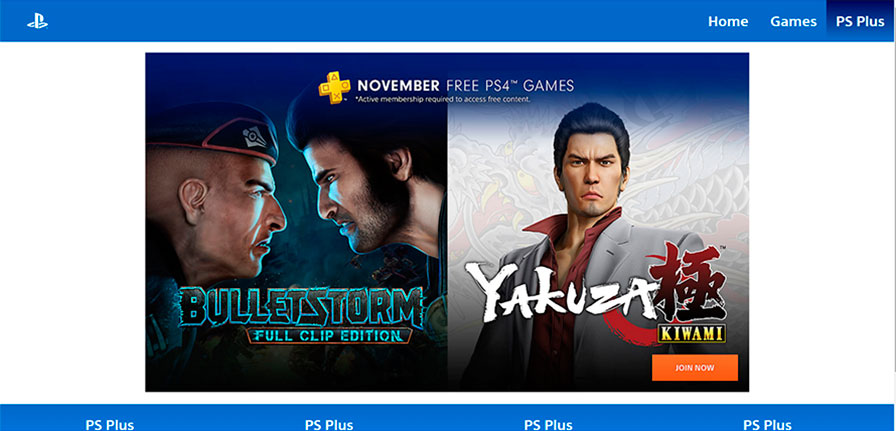Viewport: 896px width, 431px height.
Task: Select the PS Plus header tab
Action: pyautogui.click(x=860, y=21)
